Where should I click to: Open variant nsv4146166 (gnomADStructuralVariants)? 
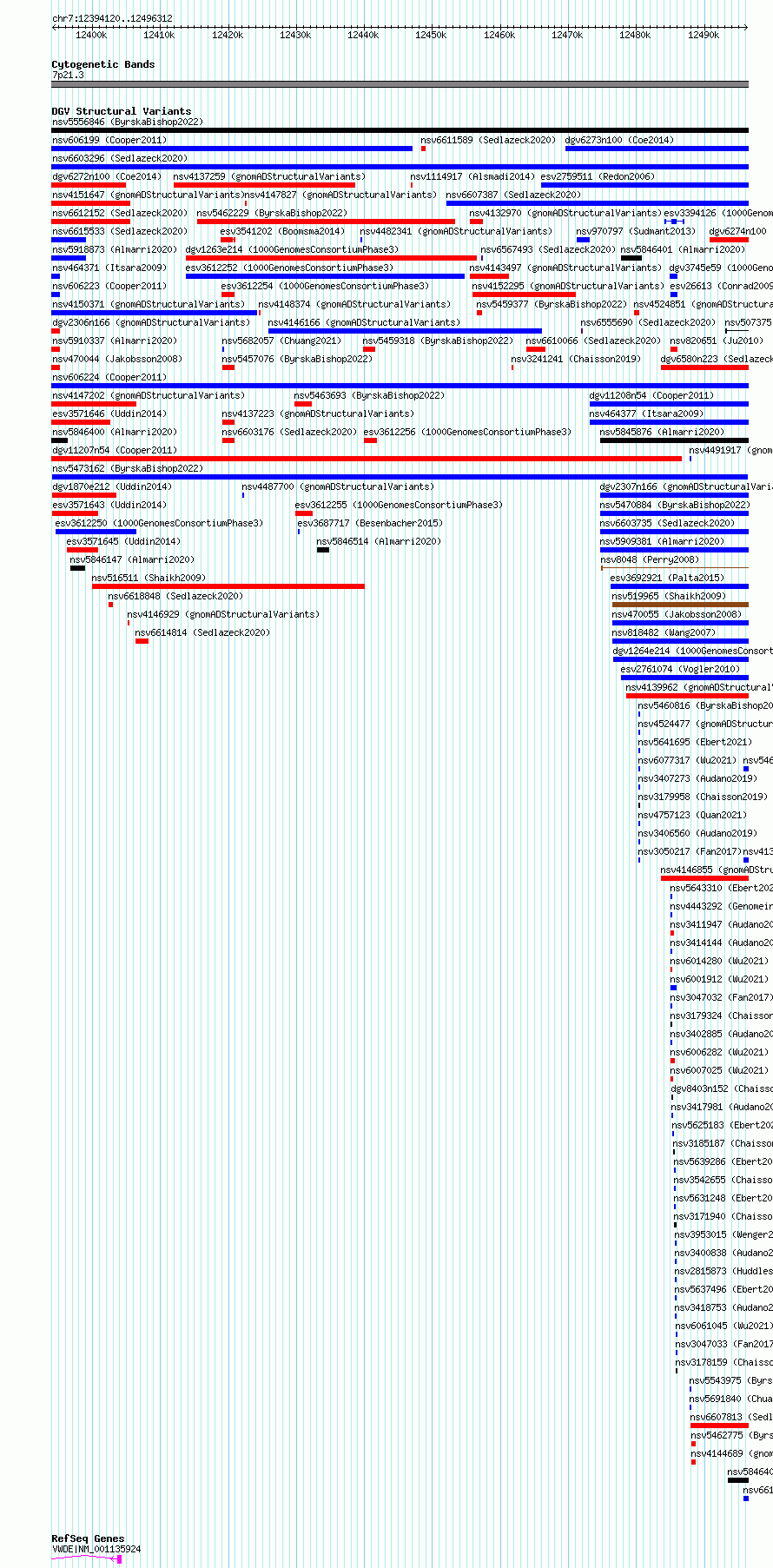(x=364, y=322)
